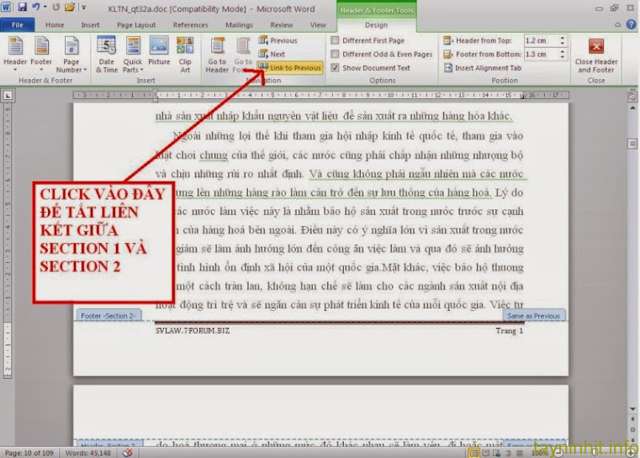
Task: Close Header and Footer view
Action: tap(596, 56)
